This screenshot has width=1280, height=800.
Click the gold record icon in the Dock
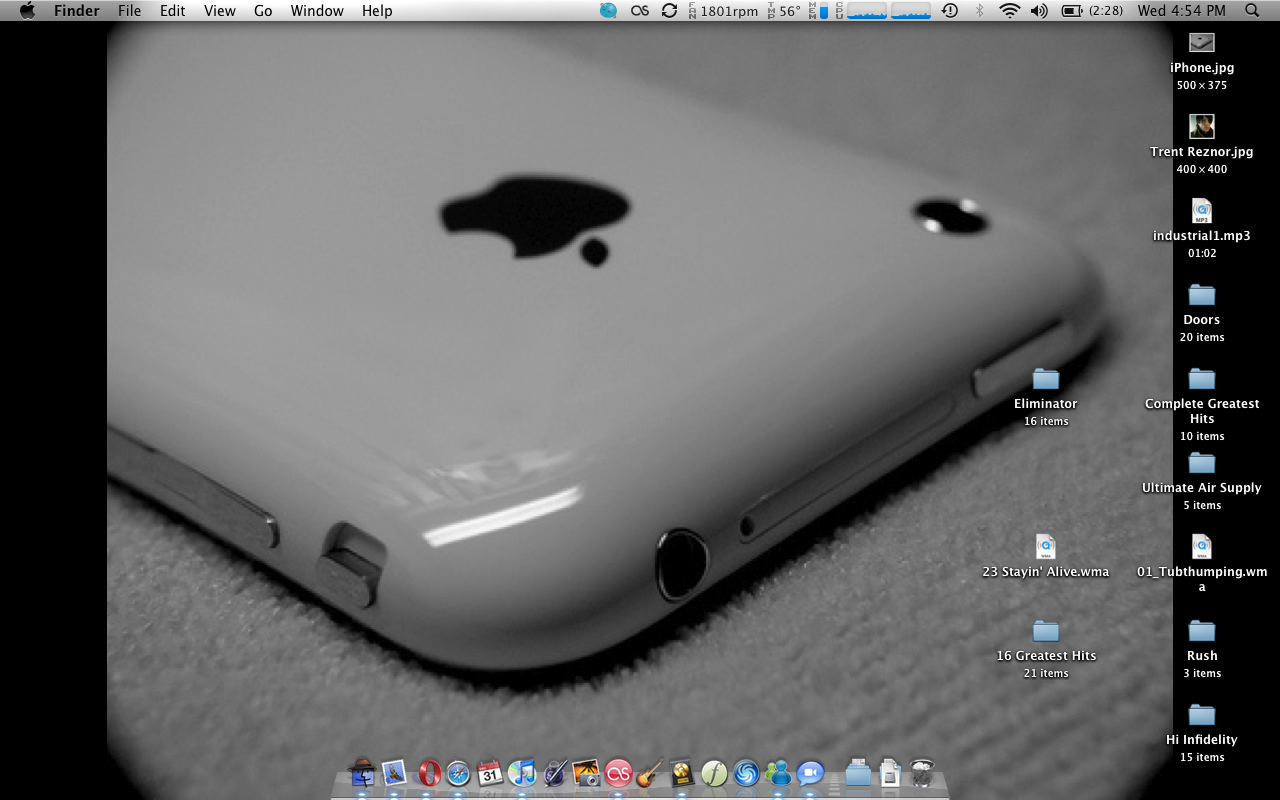coord(682,773)
